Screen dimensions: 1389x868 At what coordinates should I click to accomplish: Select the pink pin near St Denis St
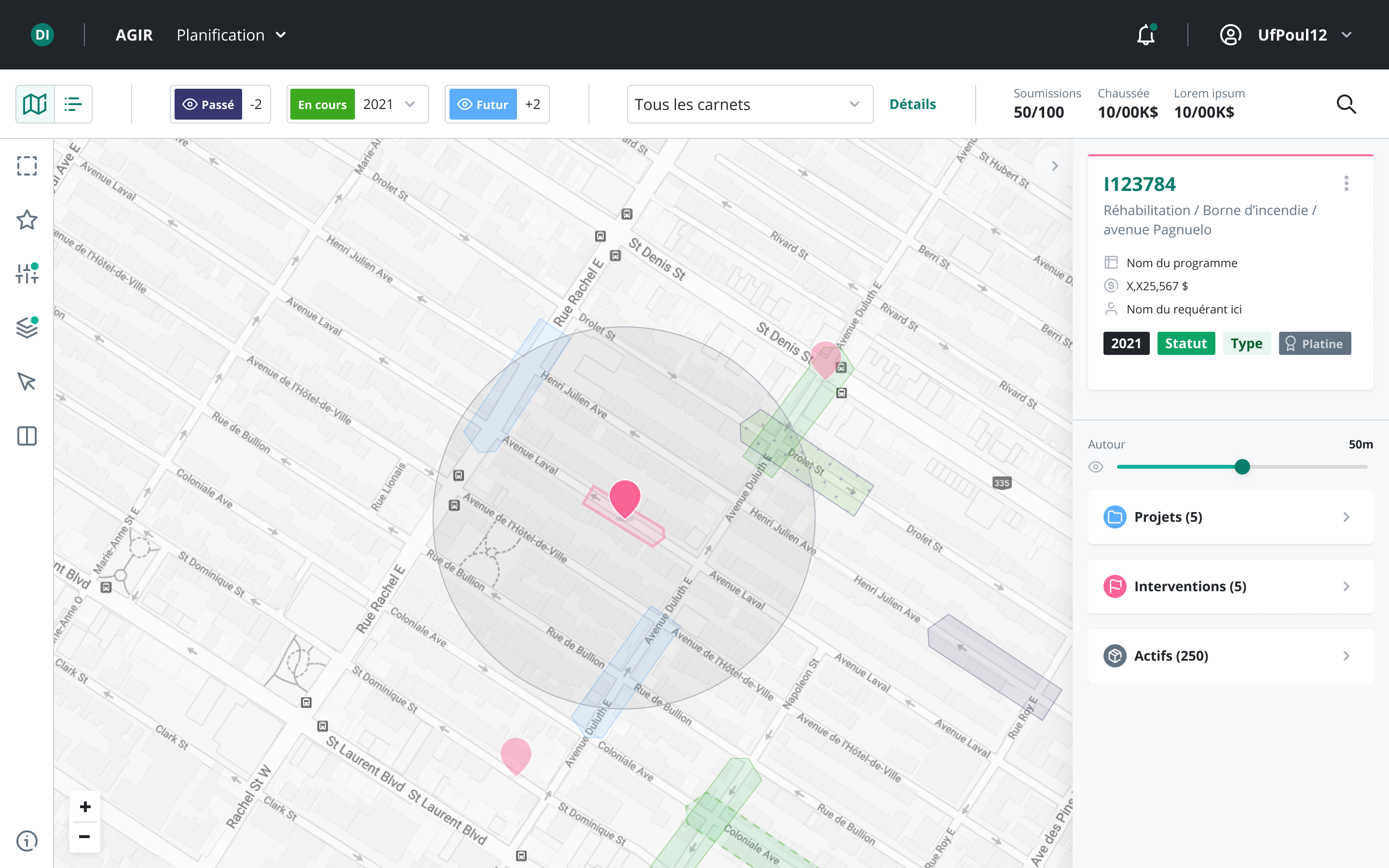click(x=825, y=360)
